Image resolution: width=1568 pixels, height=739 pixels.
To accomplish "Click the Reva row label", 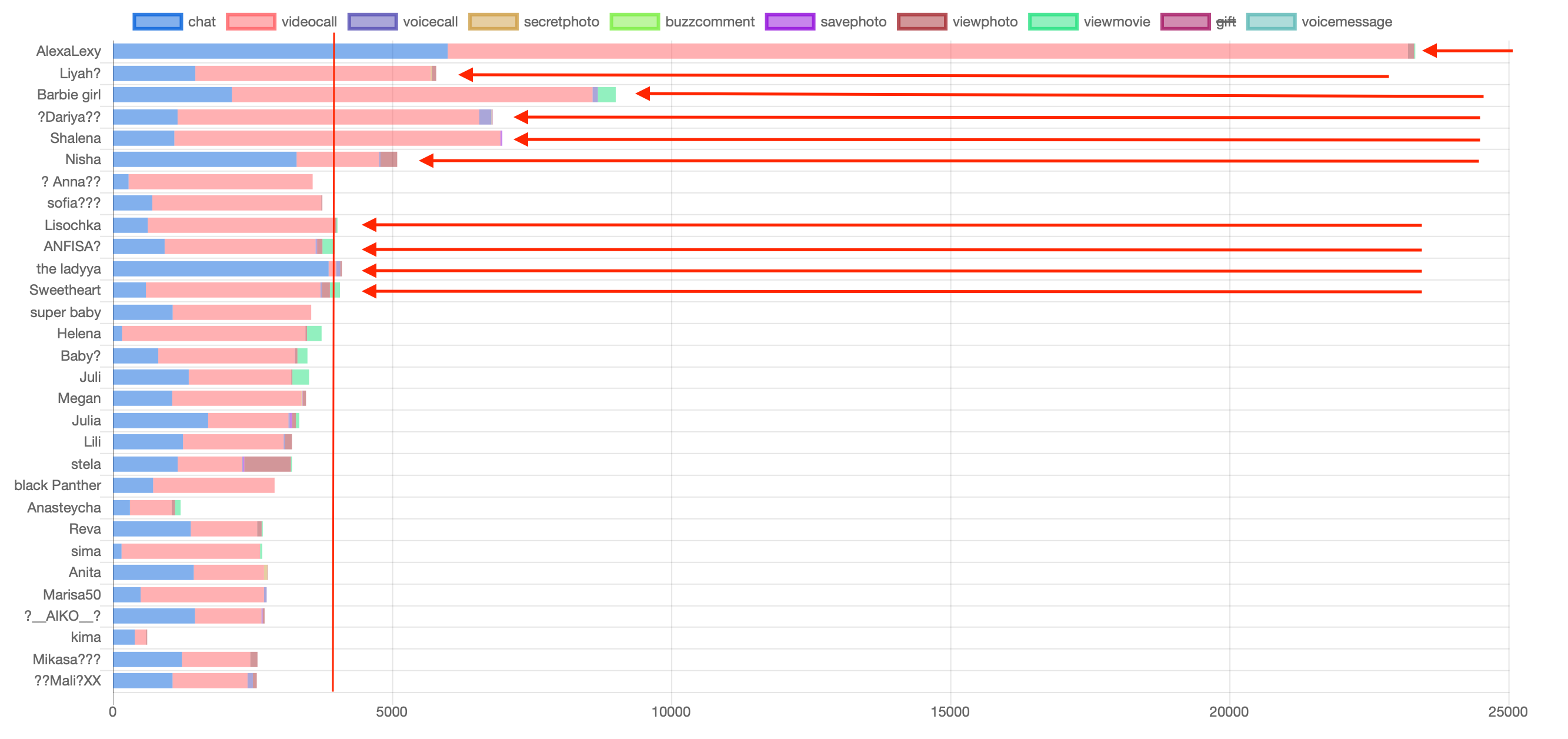I will point(85,529).
